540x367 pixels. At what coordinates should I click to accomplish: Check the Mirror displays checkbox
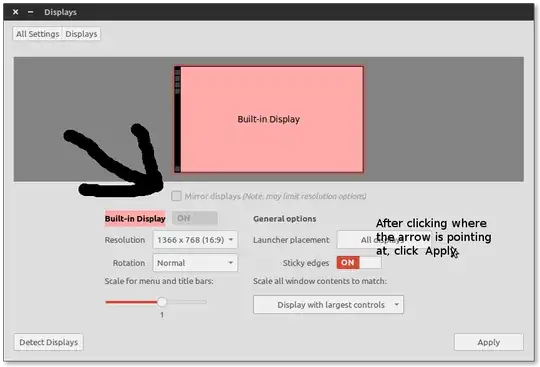click(x=176, y=196)
